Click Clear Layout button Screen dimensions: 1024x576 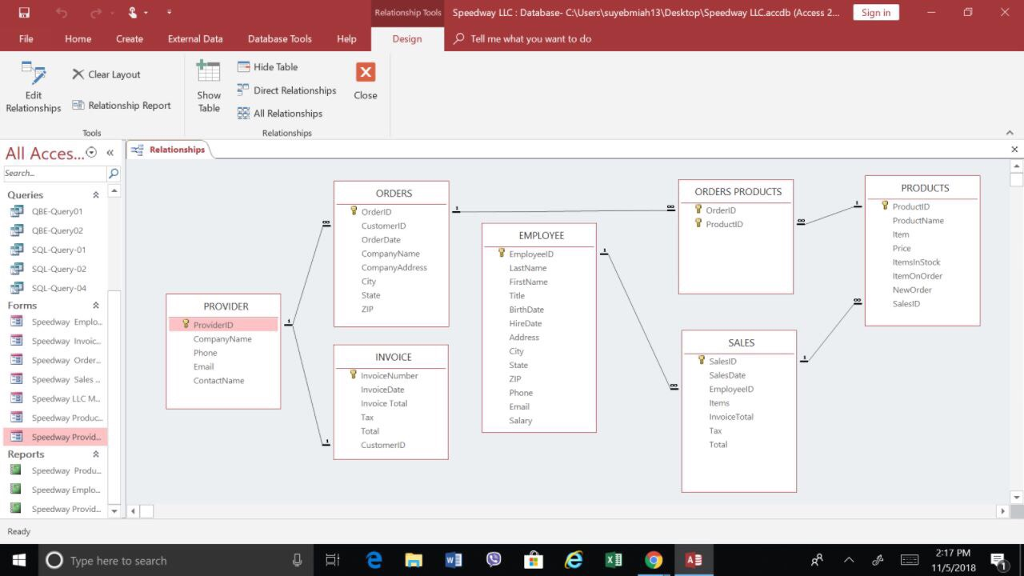pyautogui.click(x=106, y=74)
